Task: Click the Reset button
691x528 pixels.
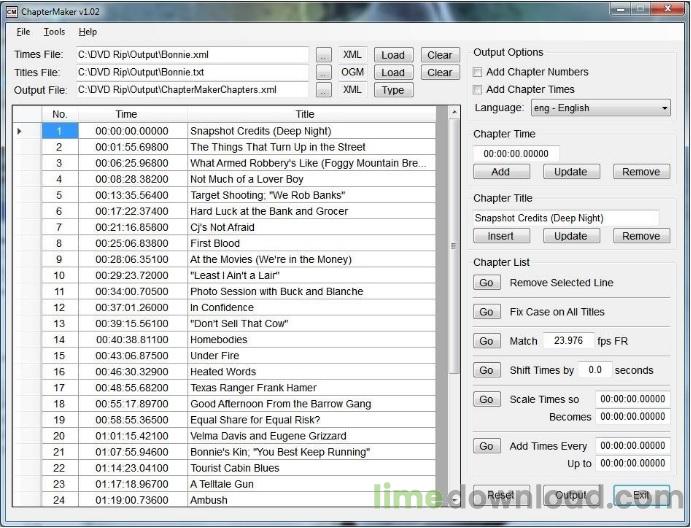Action: tap(502, 495)
